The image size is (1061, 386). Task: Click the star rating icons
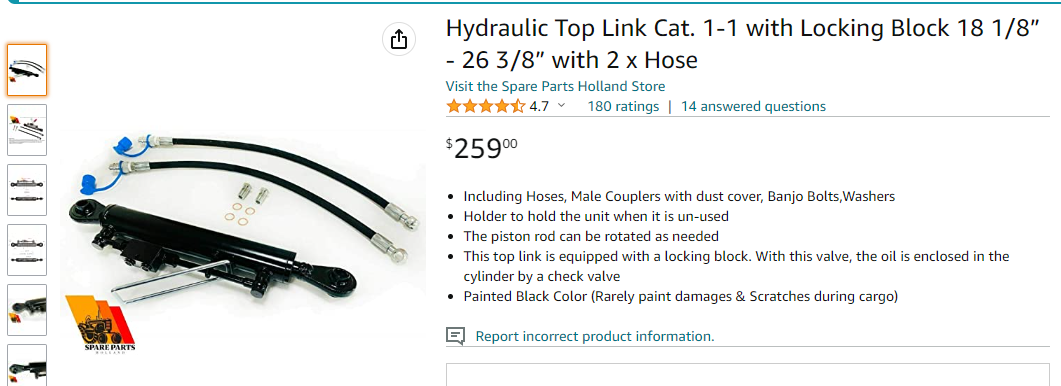tap(485, 106)
